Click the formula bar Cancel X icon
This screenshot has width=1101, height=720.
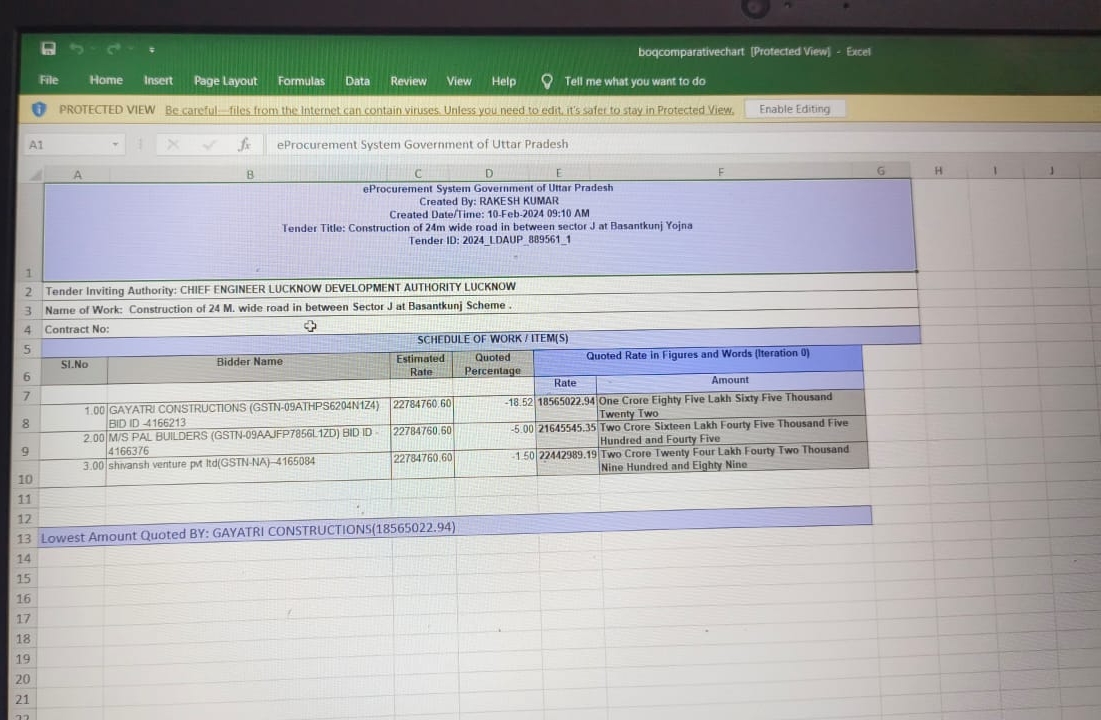[x=173, y=145]
